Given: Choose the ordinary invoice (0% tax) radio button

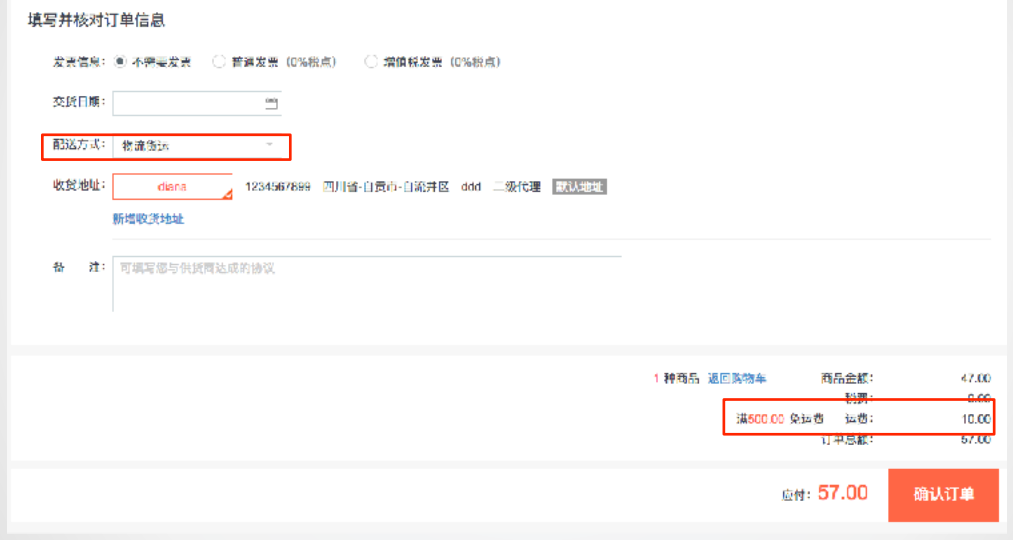Looking at the screenshot, I should pyautogui.click(x=219, y=62).
